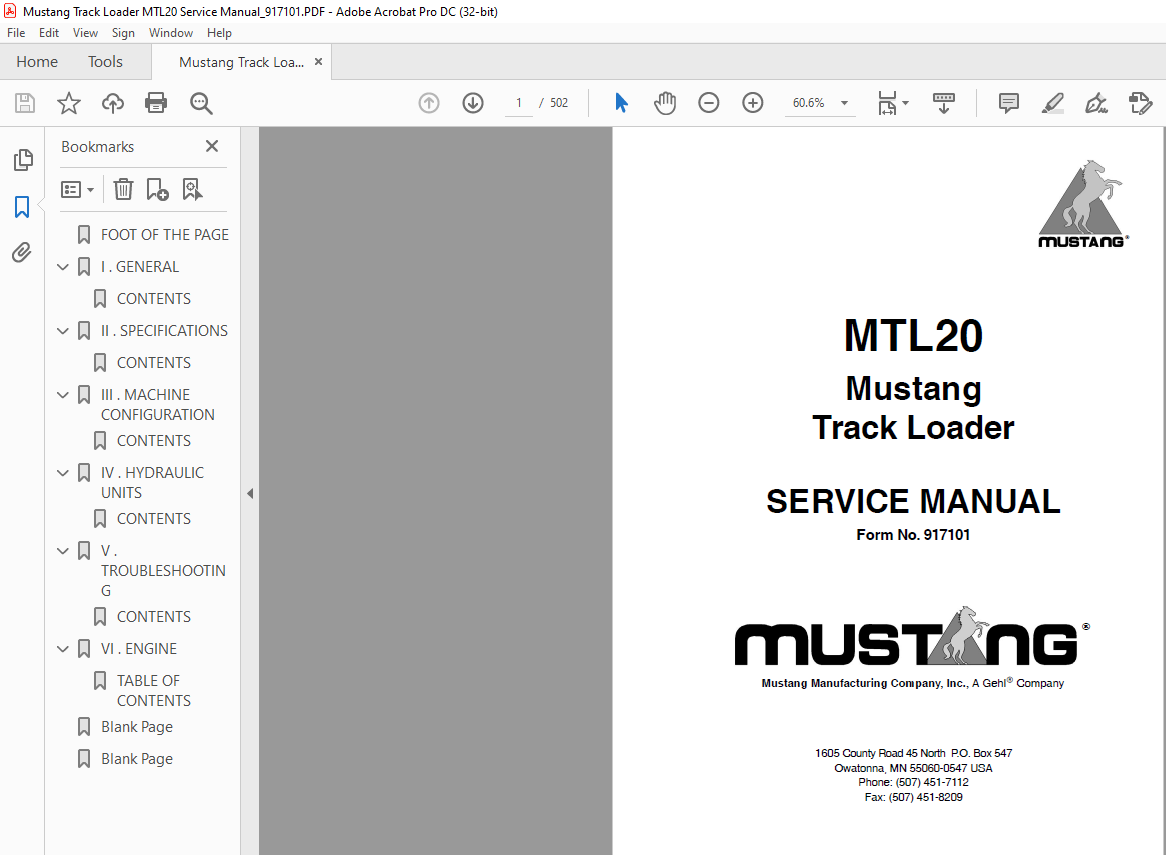The image size is (1166, 855).
Task: Open the Window menu
Action: coord(171,33)
